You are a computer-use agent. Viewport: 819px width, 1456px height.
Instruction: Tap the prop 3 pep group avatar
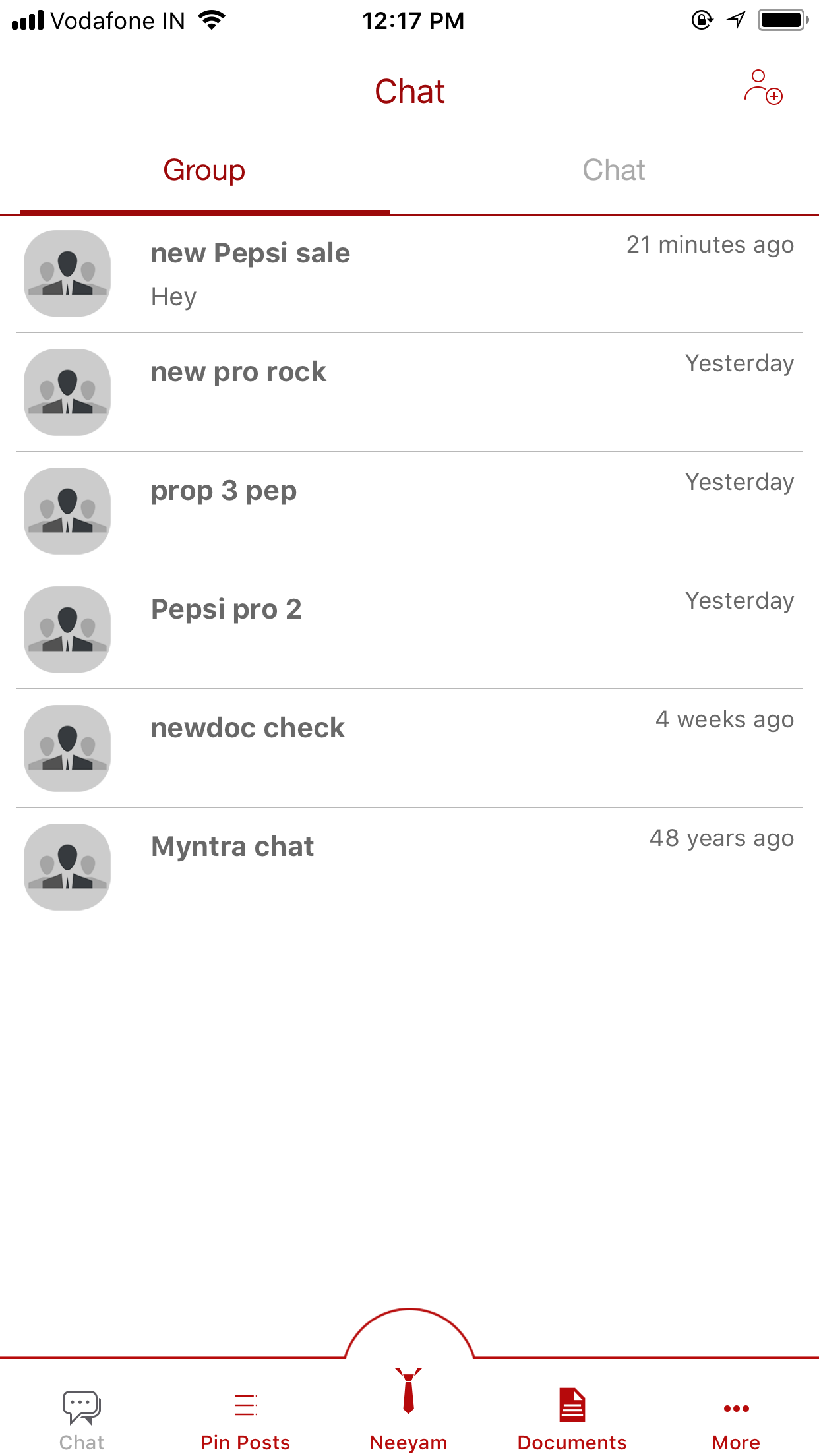click(x=67, y=511)
